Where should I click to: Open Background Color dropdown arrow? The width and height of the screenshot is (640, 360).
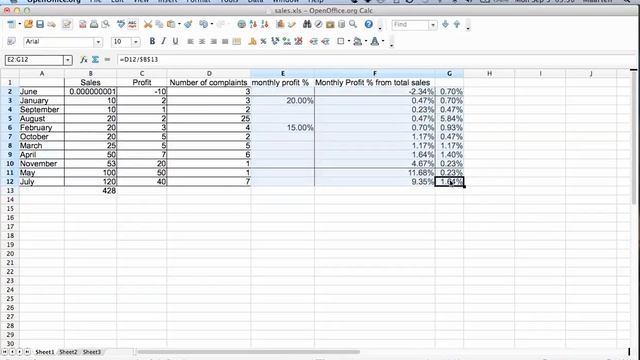point(365,41)
